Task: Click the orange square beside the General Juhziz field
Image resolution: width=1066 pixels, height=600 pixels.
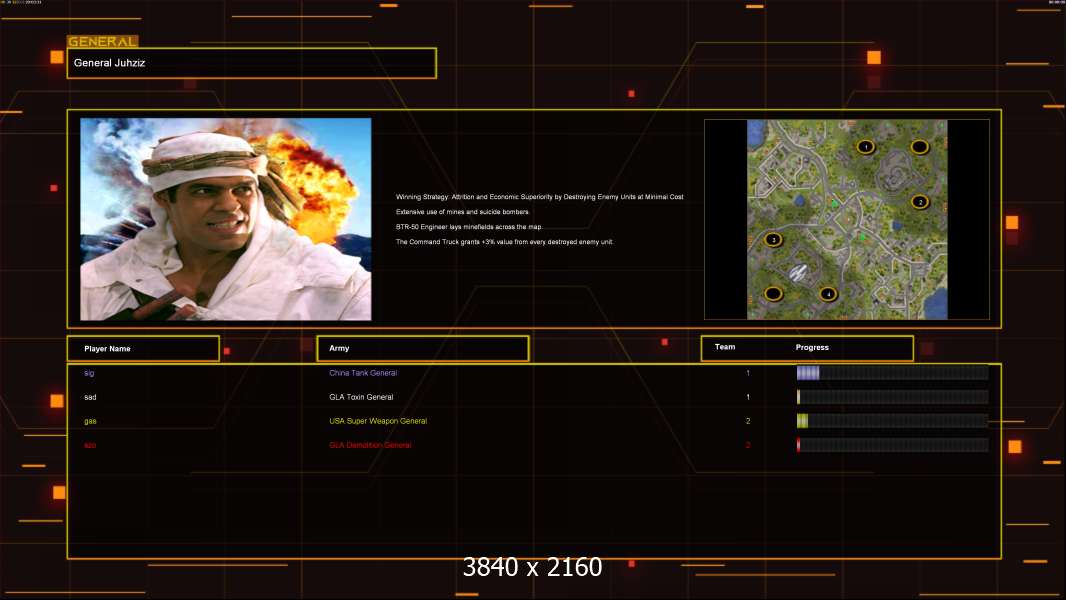Action: click(57, 57)
